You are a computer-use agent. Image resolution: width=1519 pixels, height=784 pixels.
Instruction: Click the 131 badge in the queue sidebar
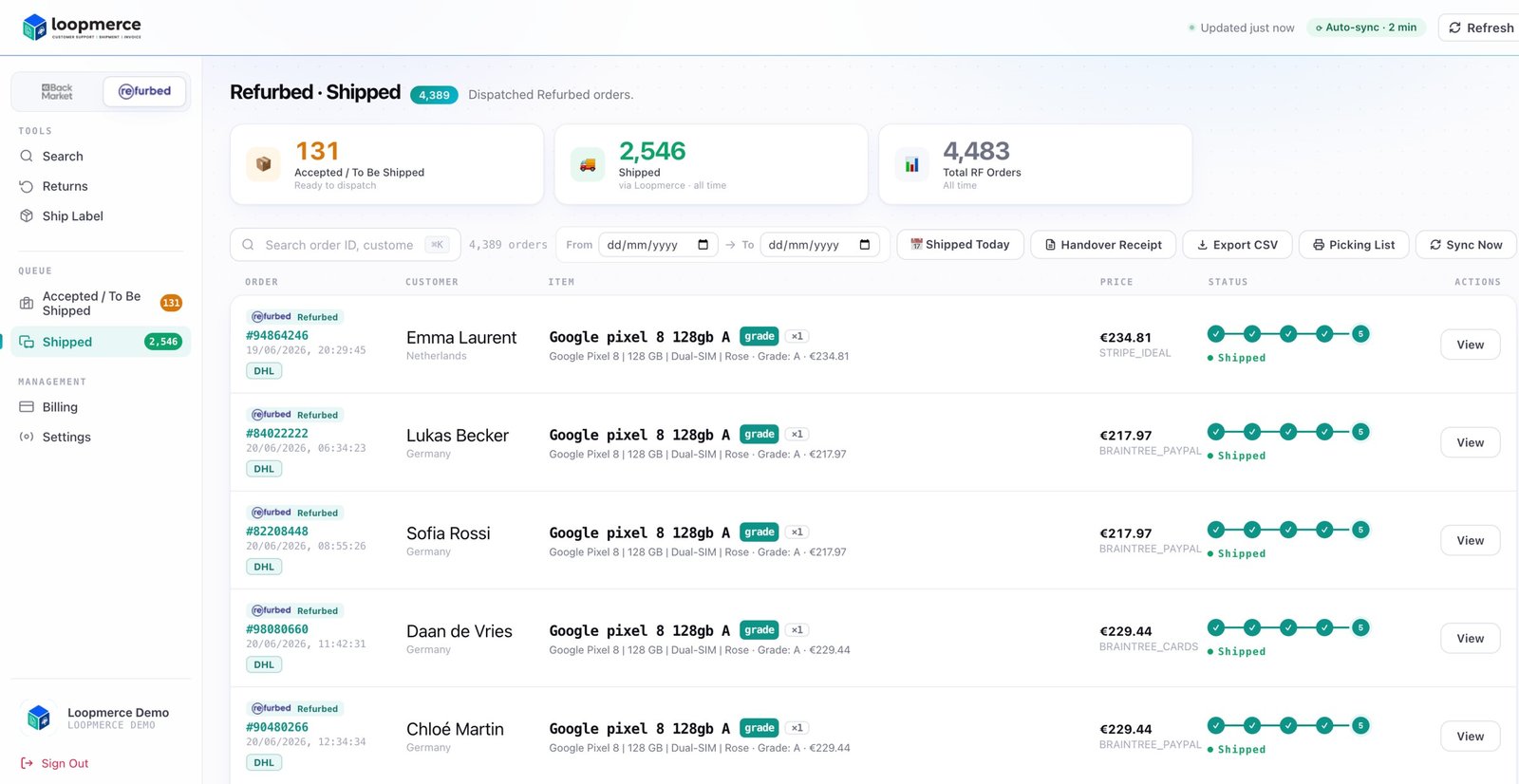coord(171,303)
